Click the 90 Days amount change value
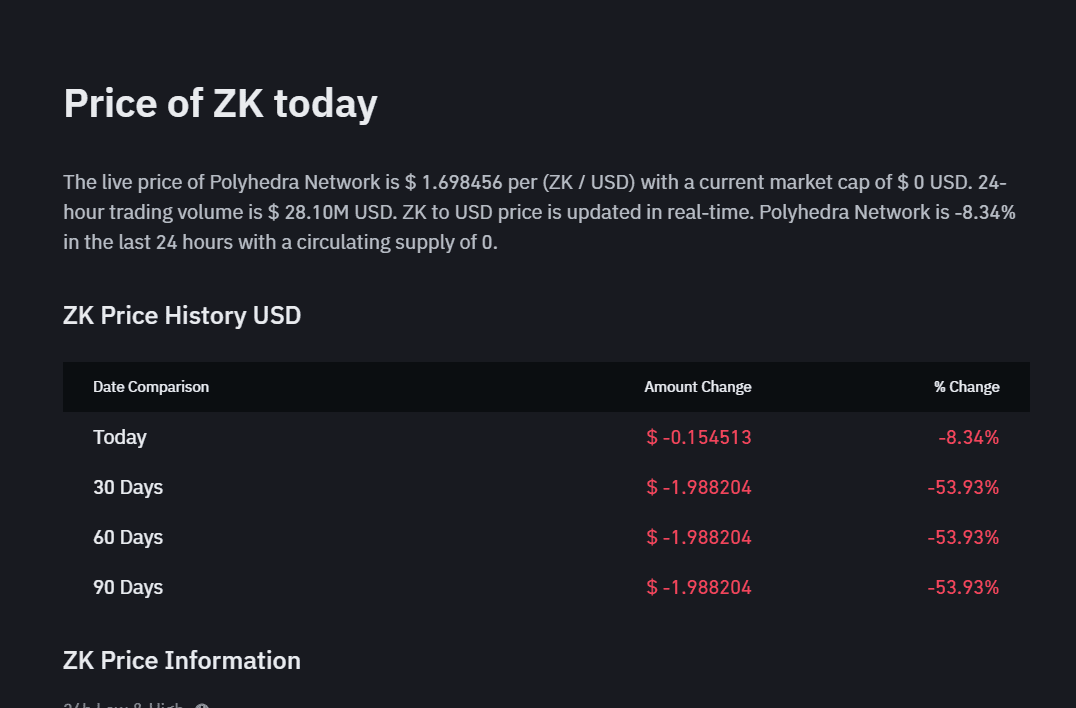Image resolution: width=1076 pixels, height=708 pixels. (699, 587)
